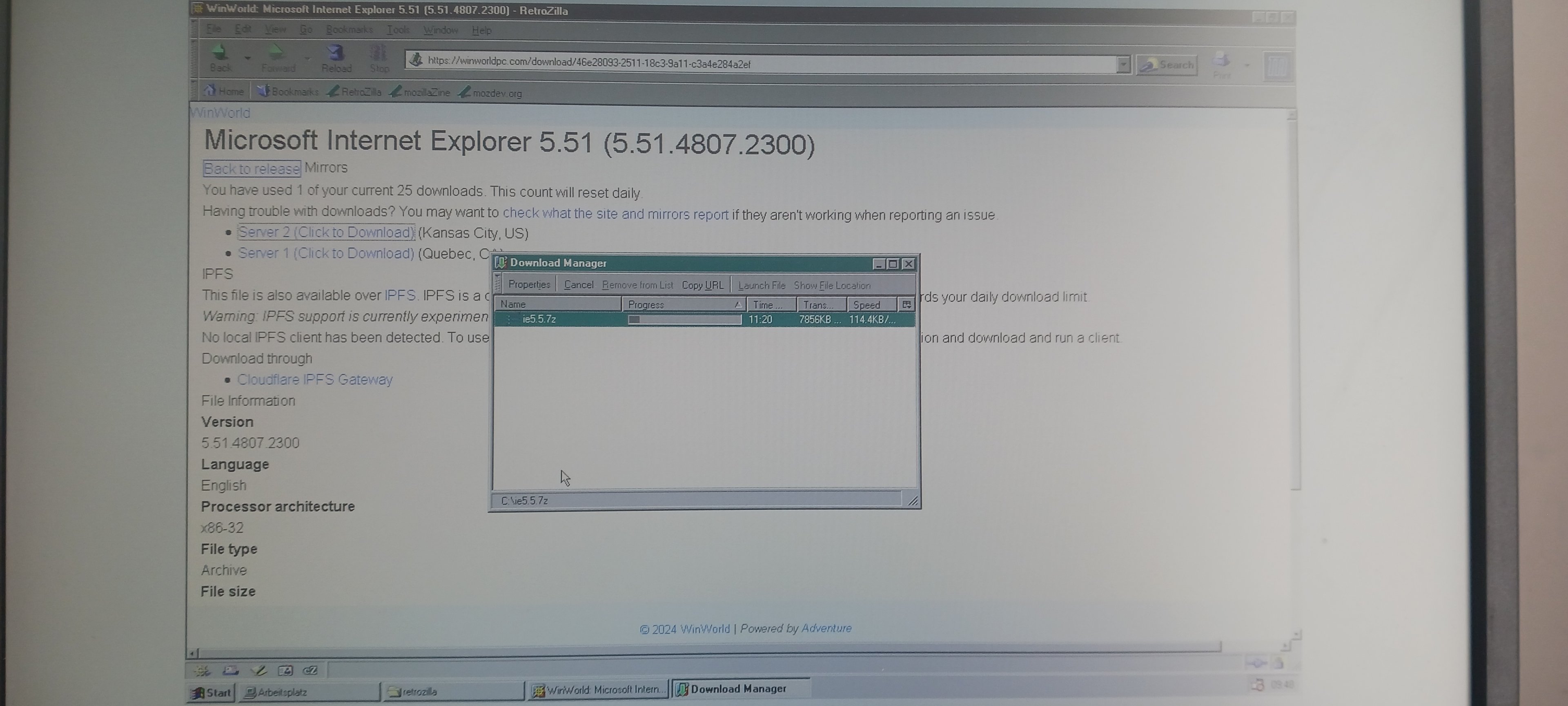Click Server 1 download link

pos(326,253)
